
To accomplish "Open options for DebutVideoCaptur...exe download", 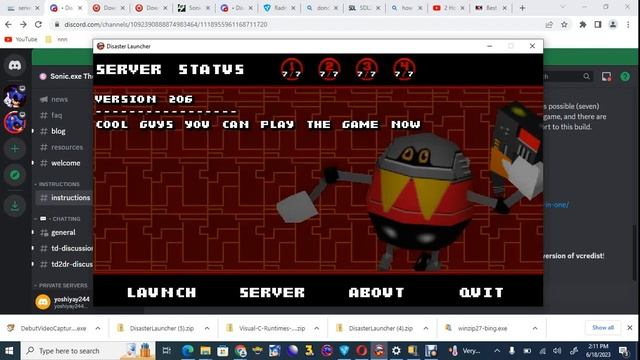I will [x=98, y=328].
